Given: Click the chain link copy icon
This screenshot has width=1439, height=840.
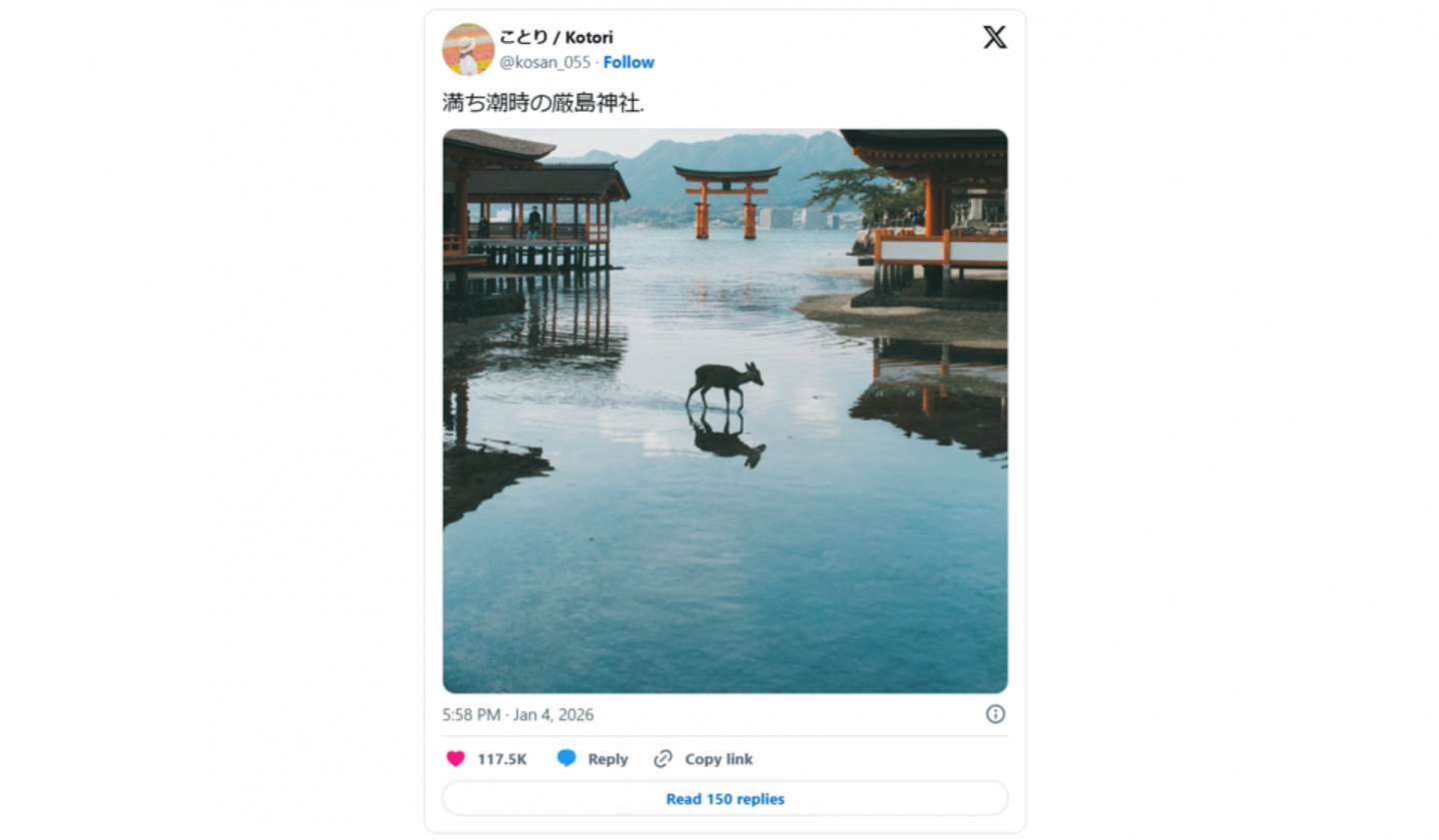Looking at the screenshot, I should pos(663,759).
